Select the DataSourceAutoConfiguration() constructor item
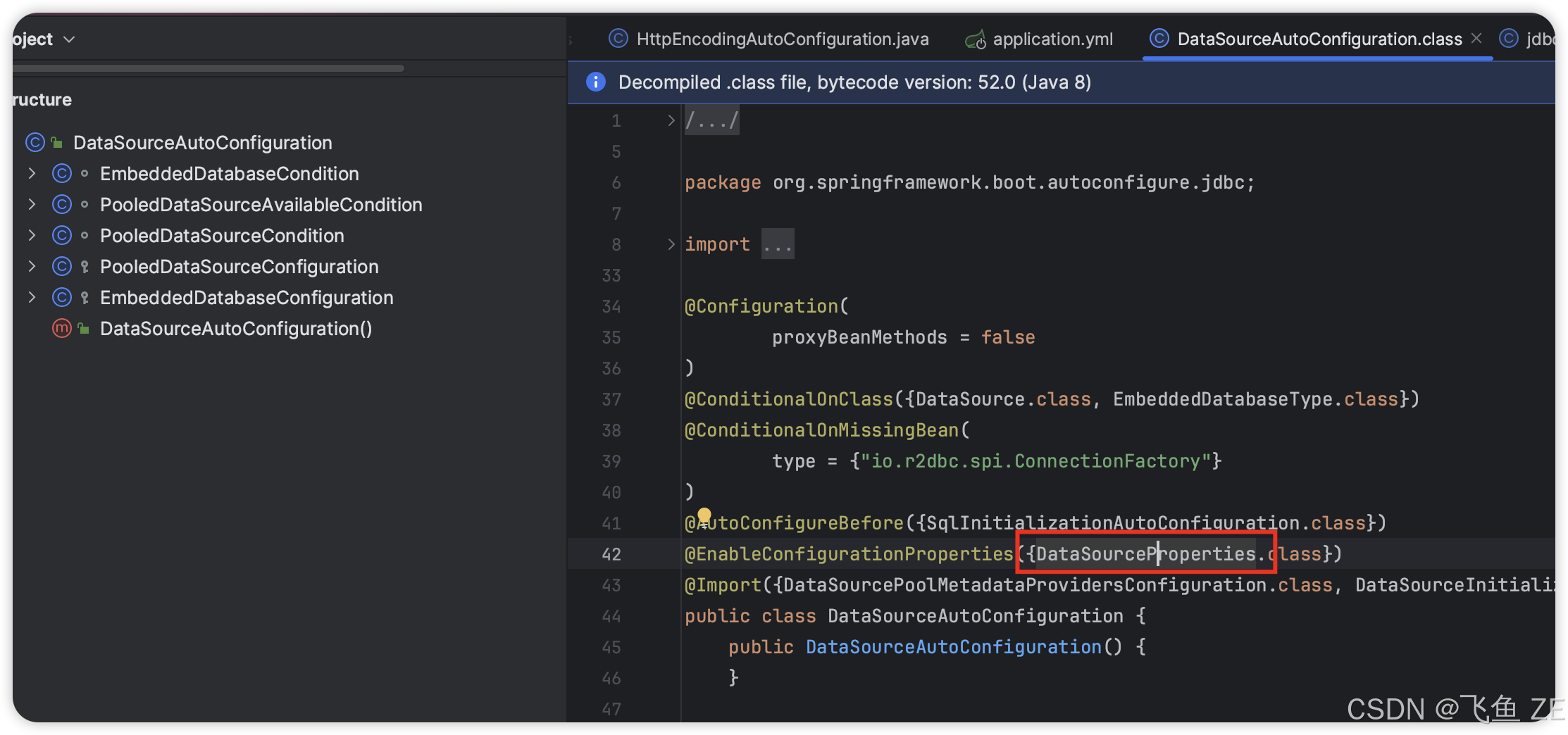Screen dimensions: 1568x735 pos(236,328)
